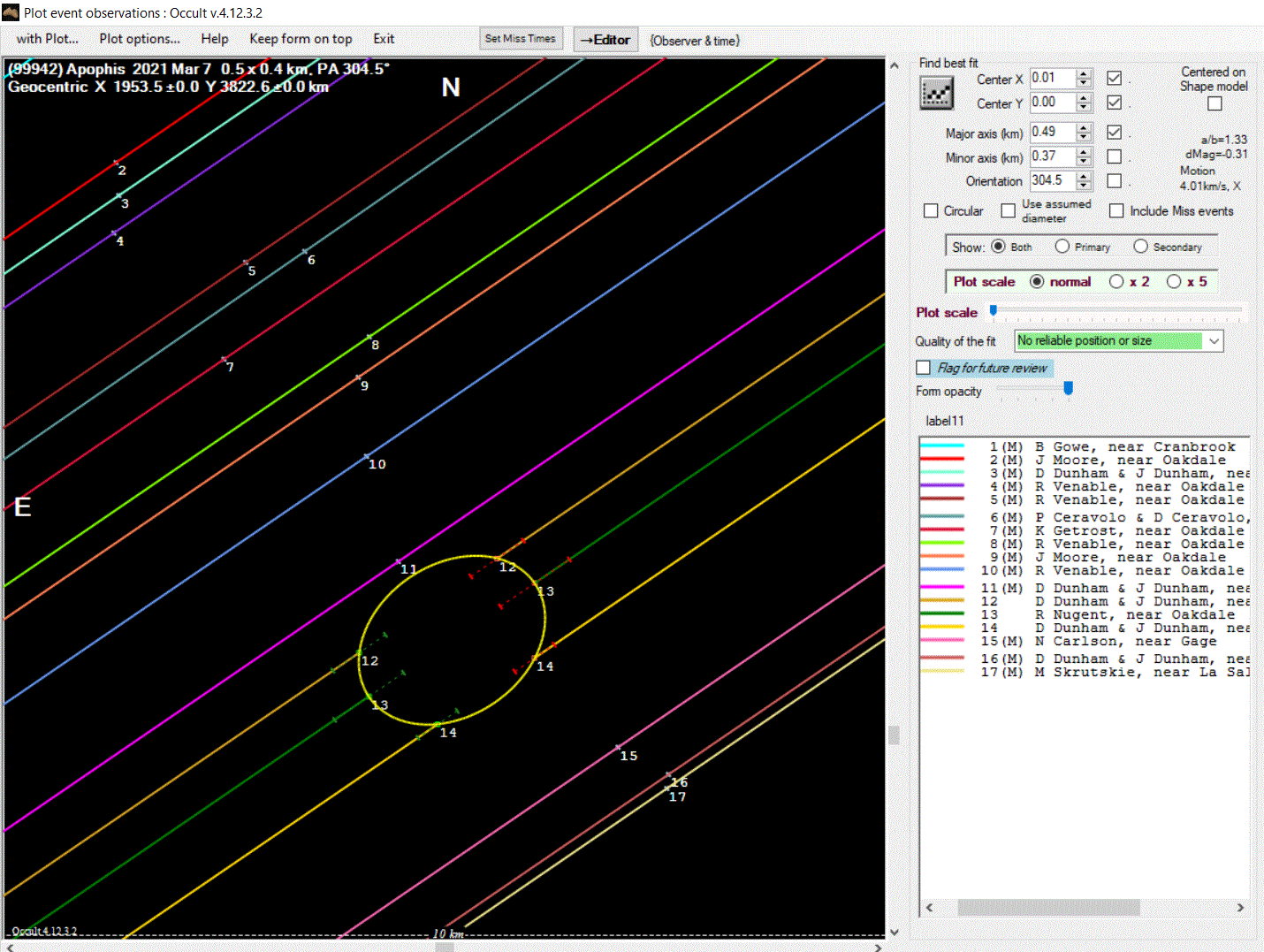
Task: Decrease the Major axis value with down arrow
Action: pos(1084,137)
